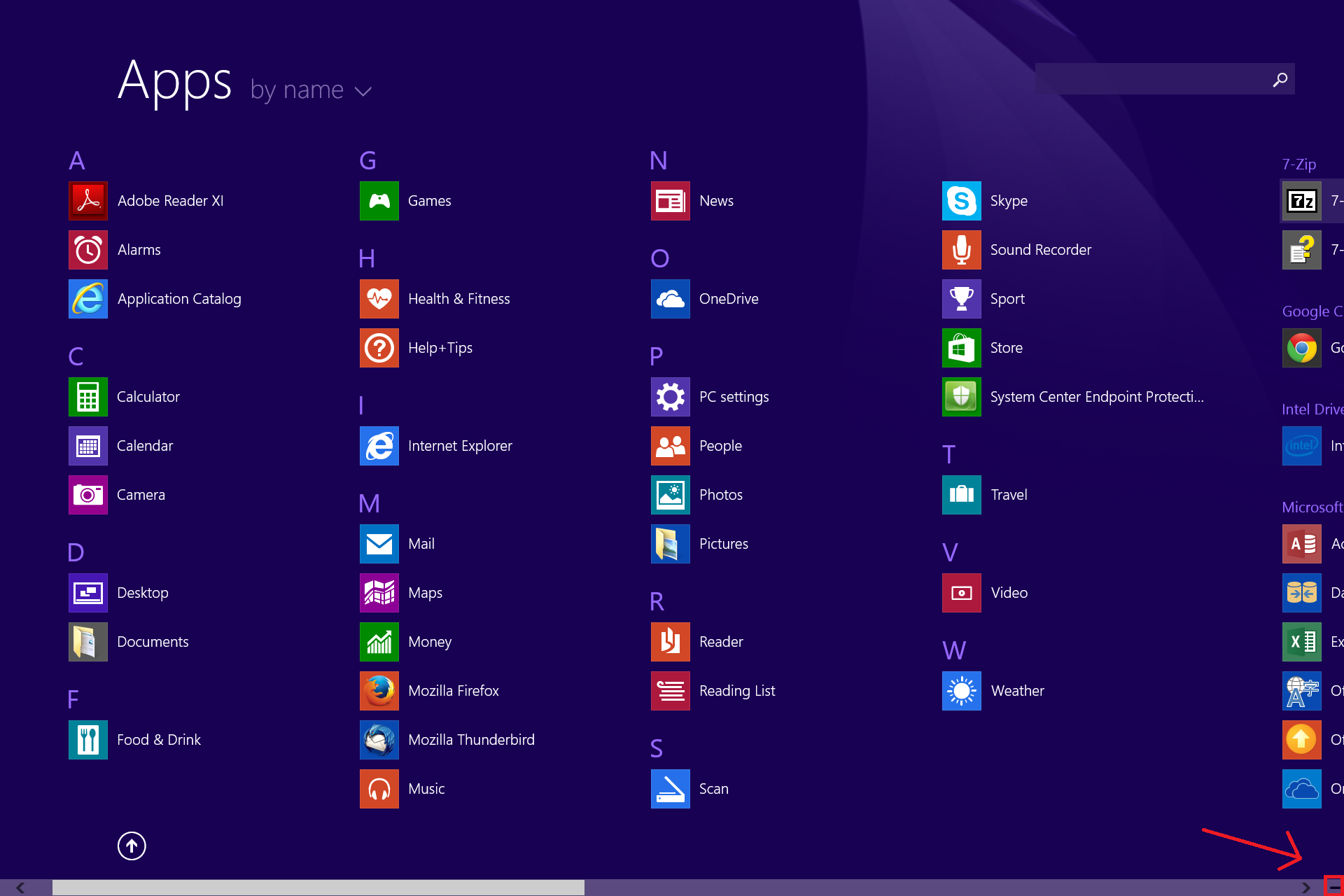Click the scrollbar right arrow

1305,888
